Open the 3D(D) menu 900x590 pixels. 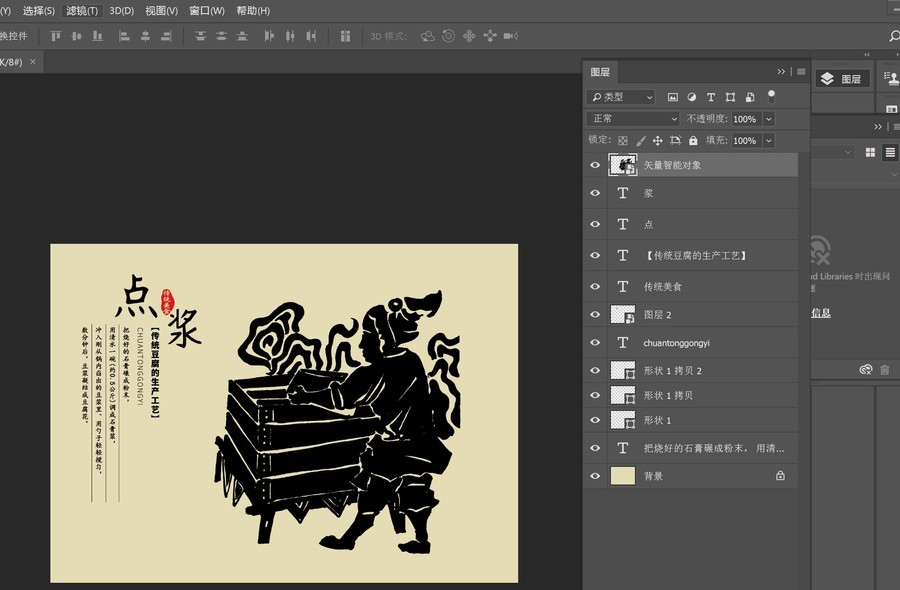coord(122,11)
